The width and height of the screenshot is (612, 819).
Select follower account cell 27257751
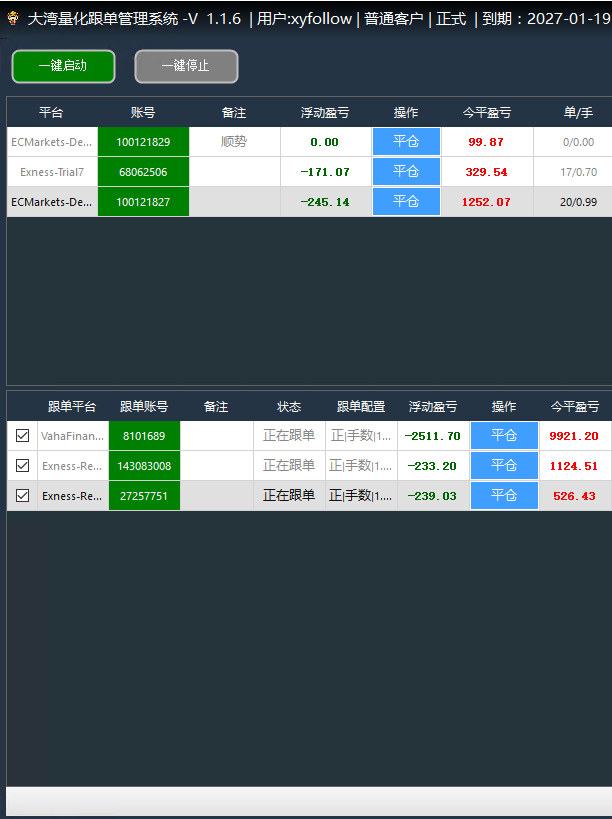[x=144, y=496]
